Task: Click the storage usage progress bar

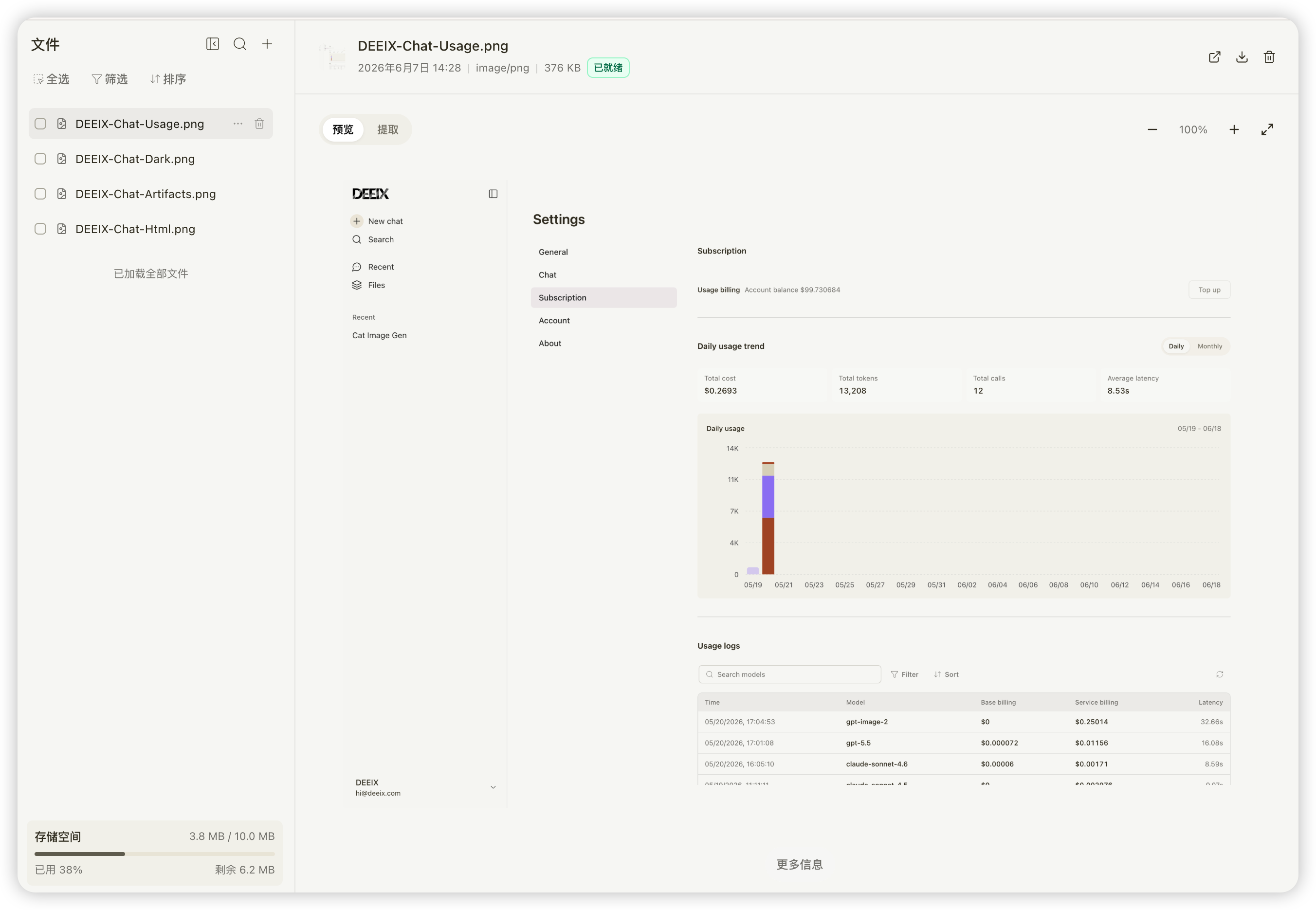Action: pyautogui.click(x=154, y=854)
